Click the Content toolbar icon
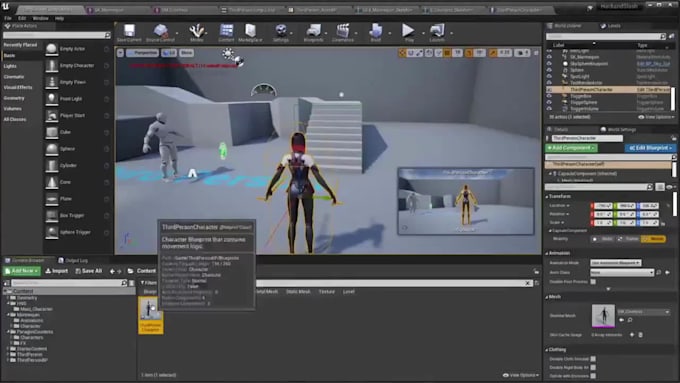This screenshot has height=383, width=680. coord(226,33)
